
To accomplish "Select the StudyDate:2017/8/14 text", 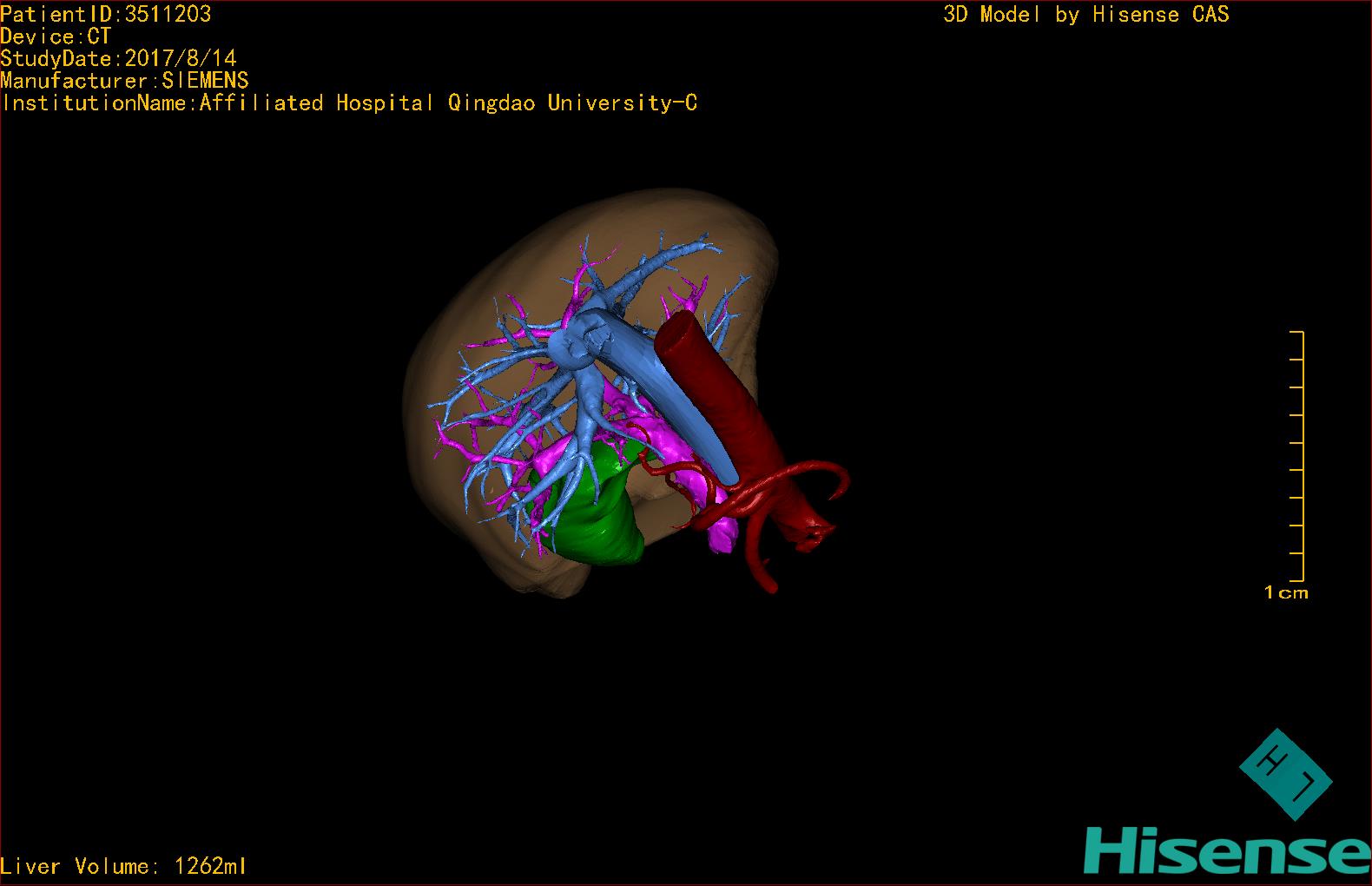I will [118, 58].
